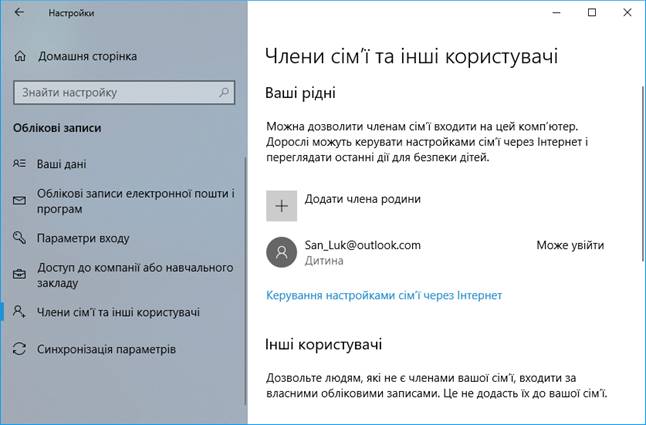Image resolution: width=646 pixels, height=425 pixels.
Task: Click the envelope icon for email accounts
Action: pos(19,201)
